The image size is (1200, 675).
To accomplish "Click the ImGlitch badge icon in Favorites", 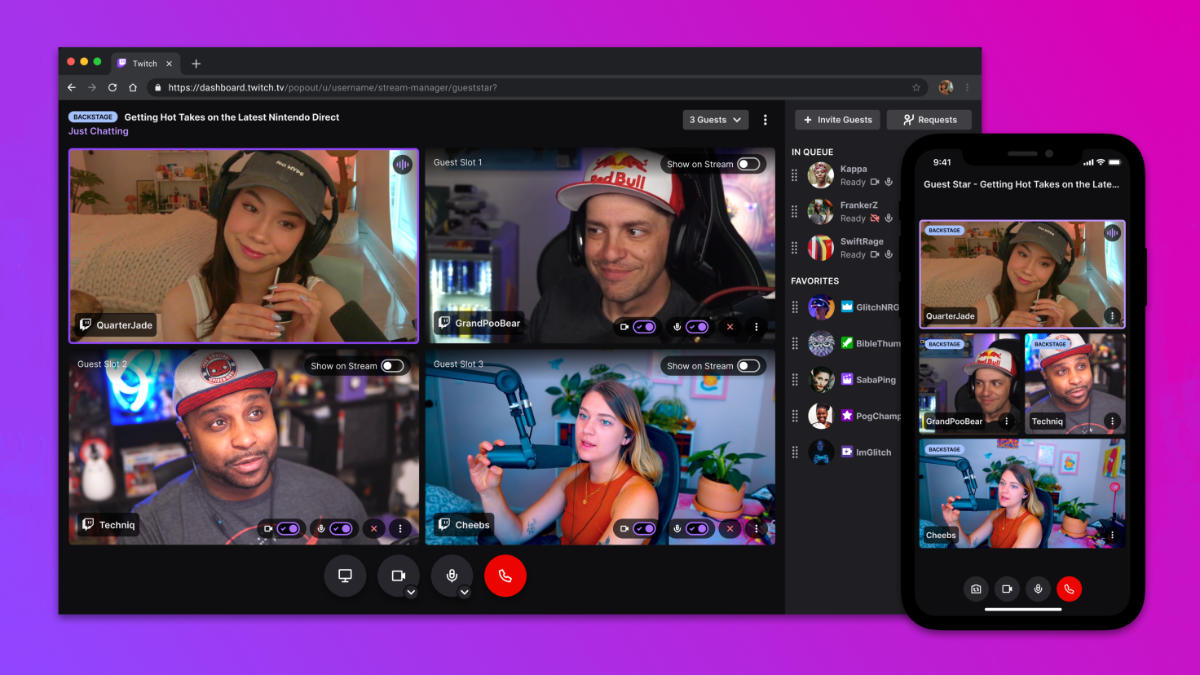I will (x=847, y=452).
